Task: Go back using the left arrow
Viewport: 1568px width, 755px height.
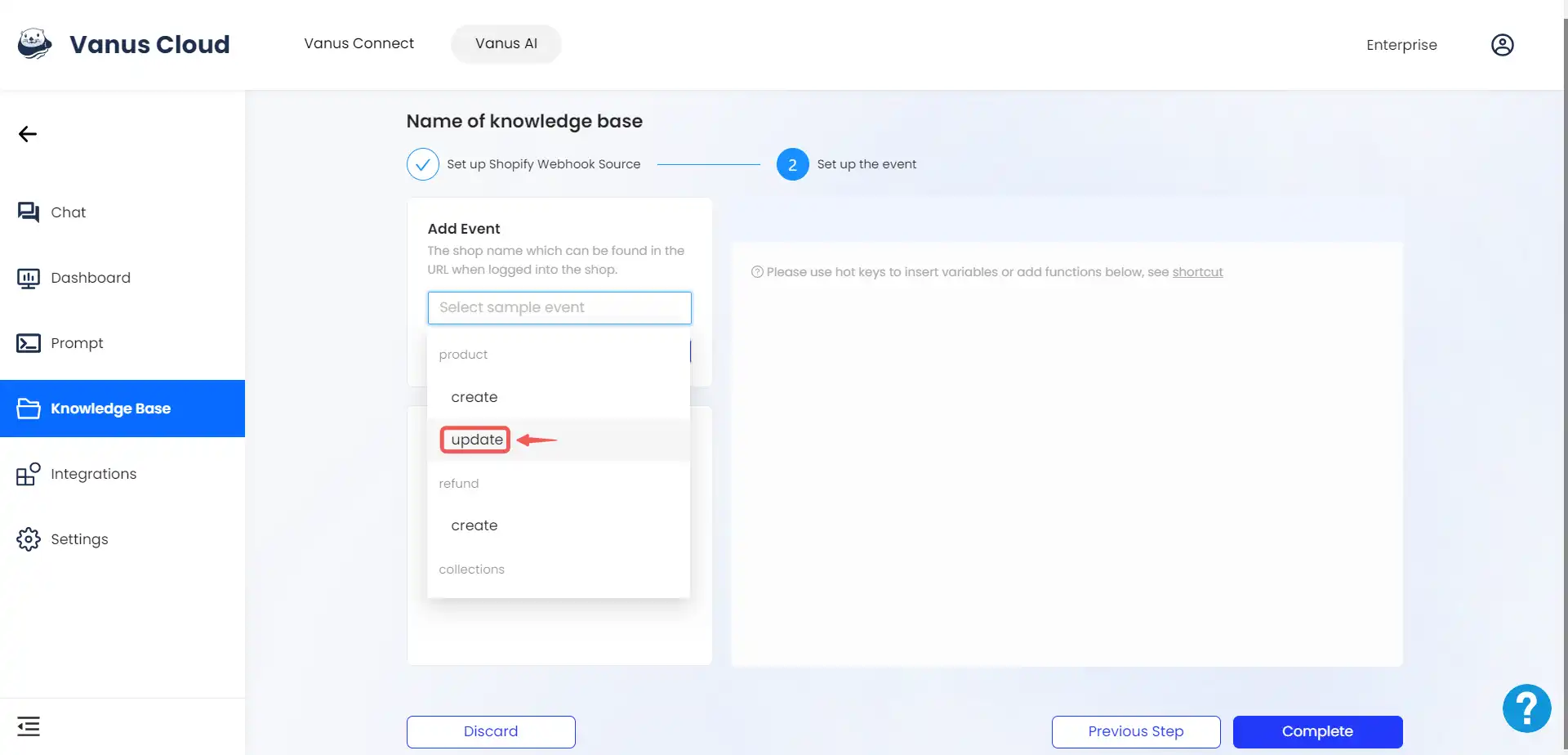Action: point(28,134)
